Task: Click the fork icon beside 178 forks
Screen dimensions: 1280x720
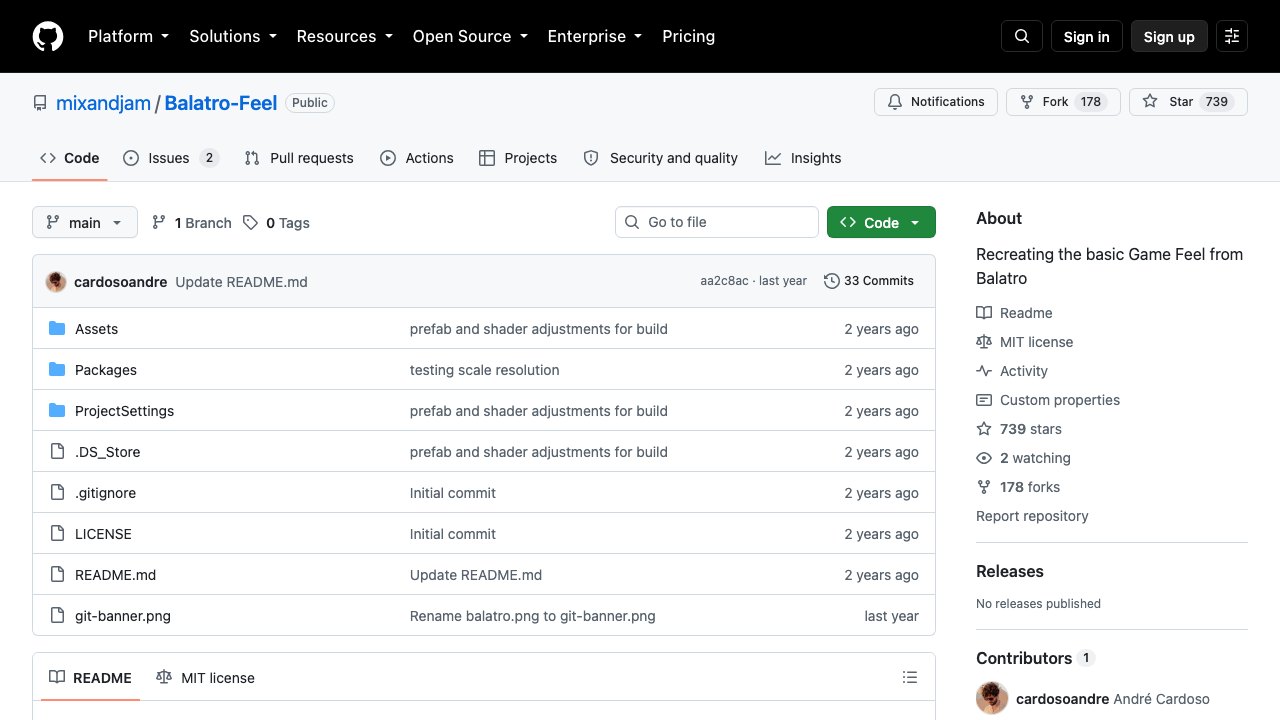Action: click(984, 487)
